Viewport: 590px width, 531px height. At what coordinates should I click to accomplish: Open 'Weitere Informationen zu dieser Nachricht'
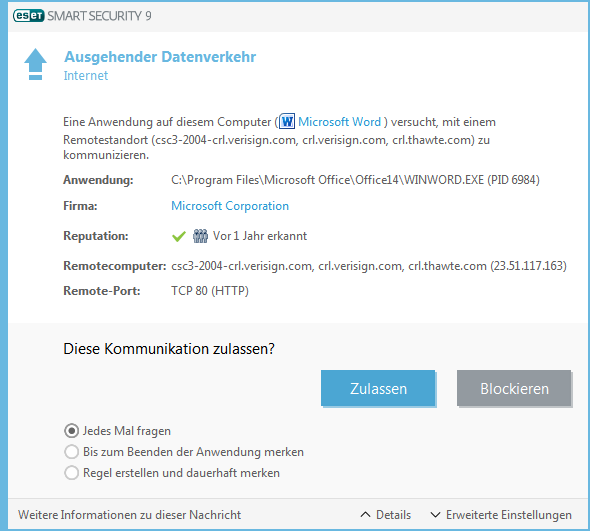click(129, 515)
